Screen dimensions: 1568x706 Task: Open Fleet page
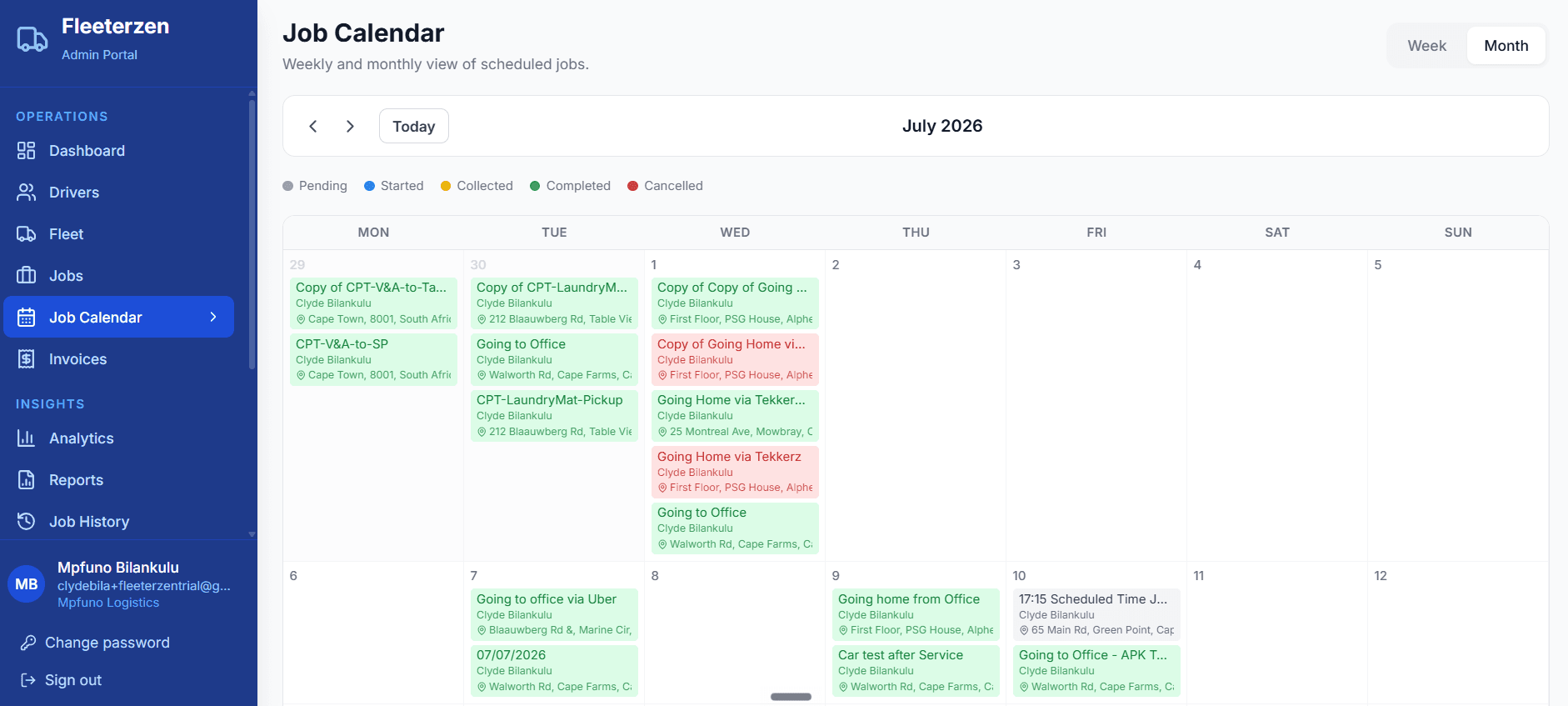click(x=118, y=234)
